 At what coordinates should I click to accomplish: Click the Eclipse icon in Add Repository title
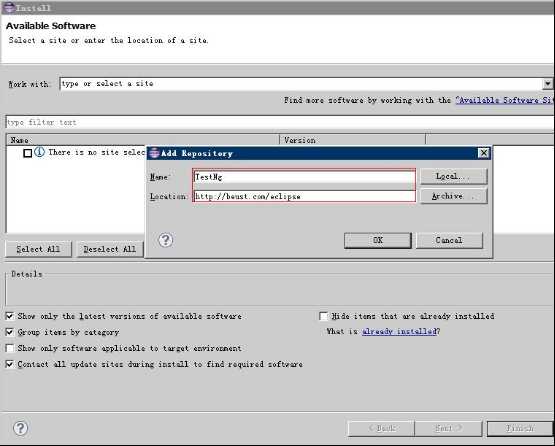pyautogui.click(x=154, y=153)
